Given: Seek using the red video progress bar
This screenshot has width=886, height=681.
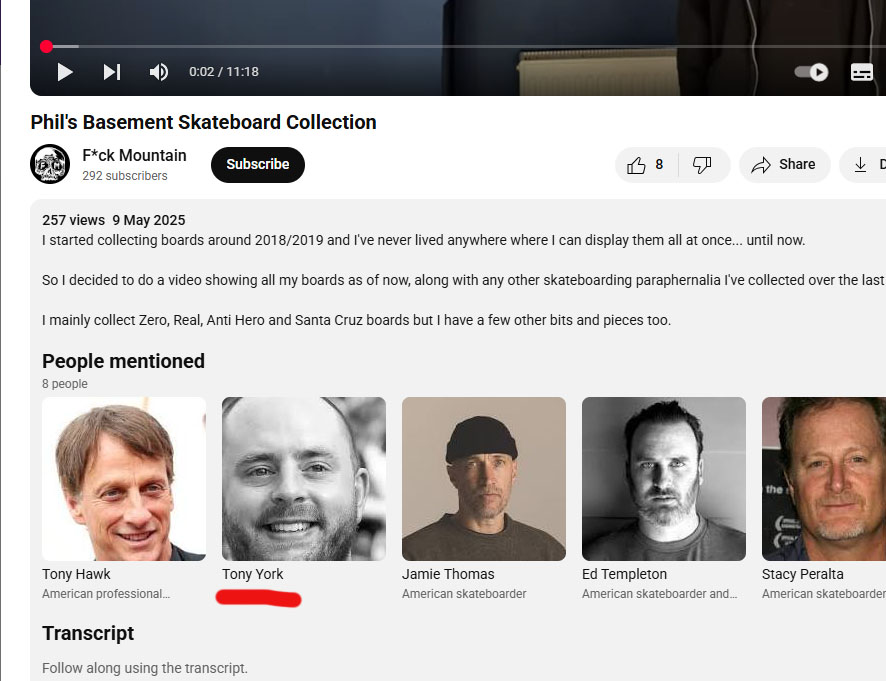Looking at the screenshot, I should (300, 46).
